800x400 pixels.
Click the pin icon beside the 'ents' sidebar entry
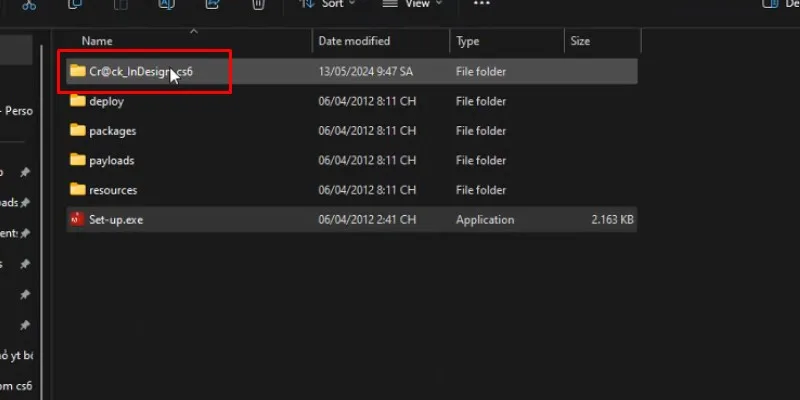click(x=25, y=234)
